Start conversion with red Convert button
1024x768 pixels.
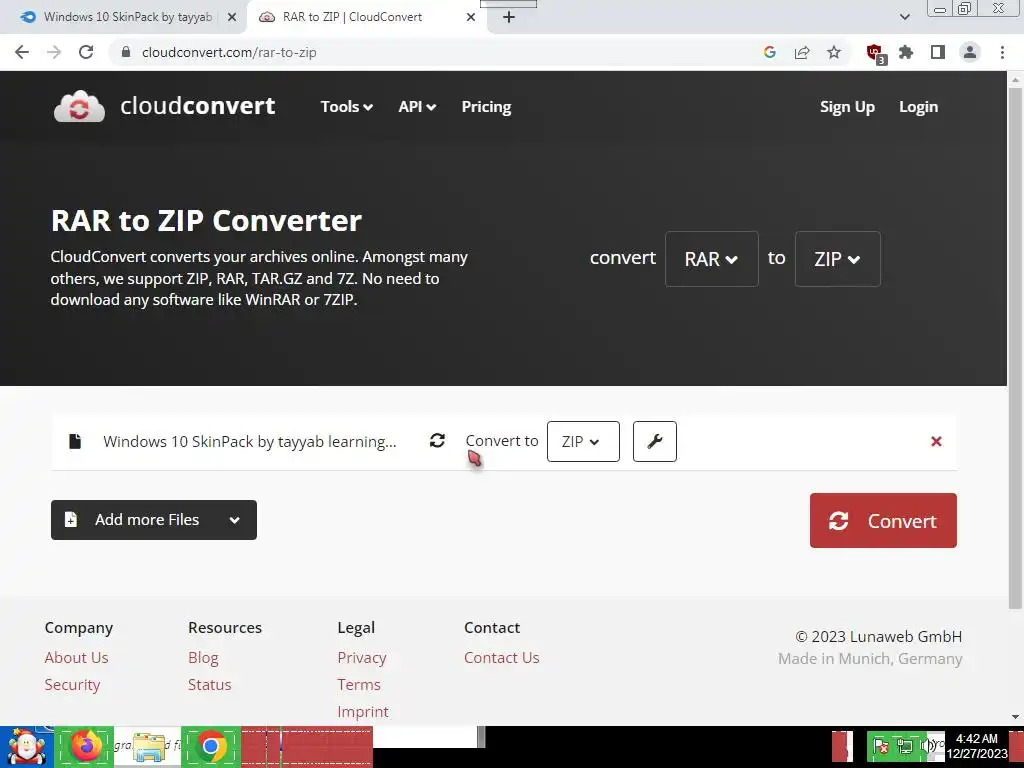883,520
